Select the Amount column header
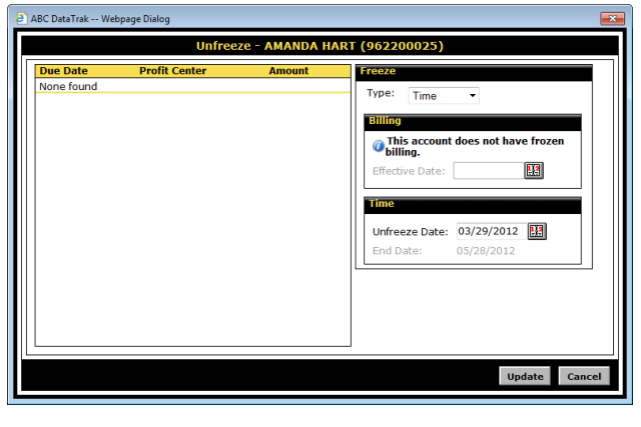 pos(288,71)
